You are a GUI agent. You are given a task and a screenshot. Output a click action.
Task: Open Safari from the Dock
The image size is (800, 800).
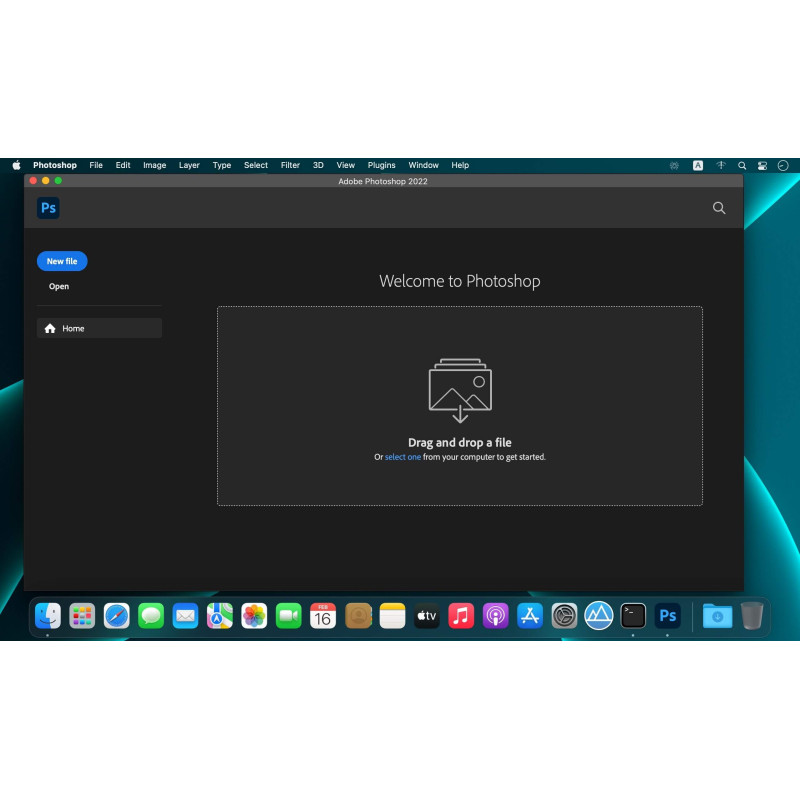point(117,616)
